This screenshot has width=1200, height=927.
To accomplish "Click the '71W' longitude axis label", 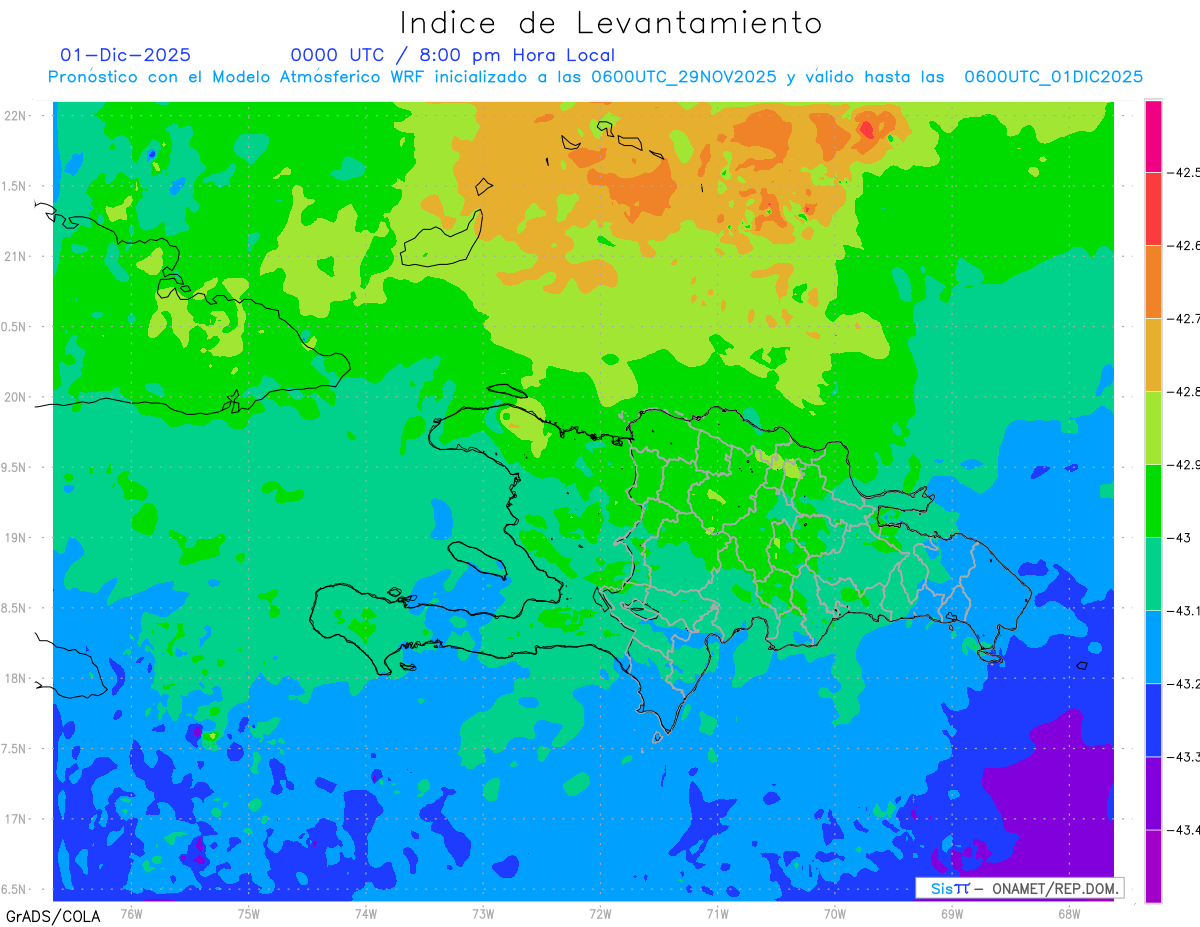I will click(x=718, y=913).
